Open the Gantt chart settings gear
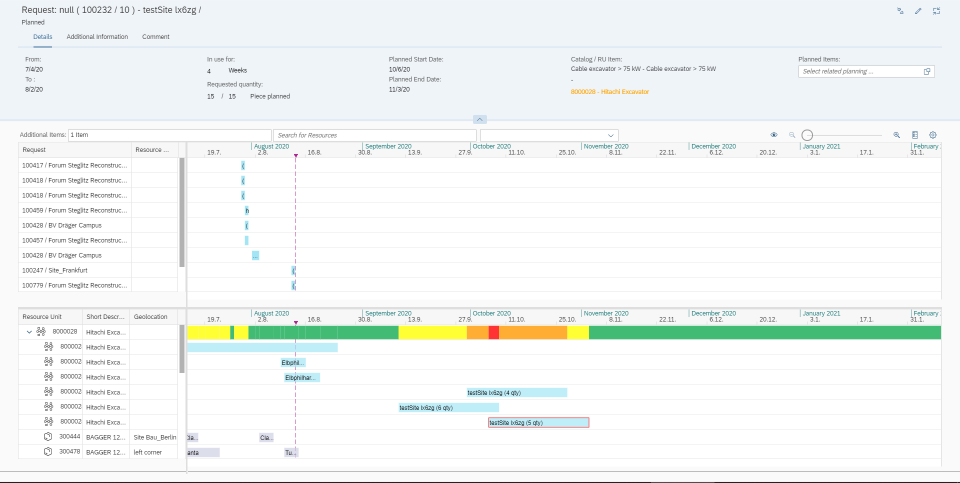This screenshot has height=483, width=960. 933,134
